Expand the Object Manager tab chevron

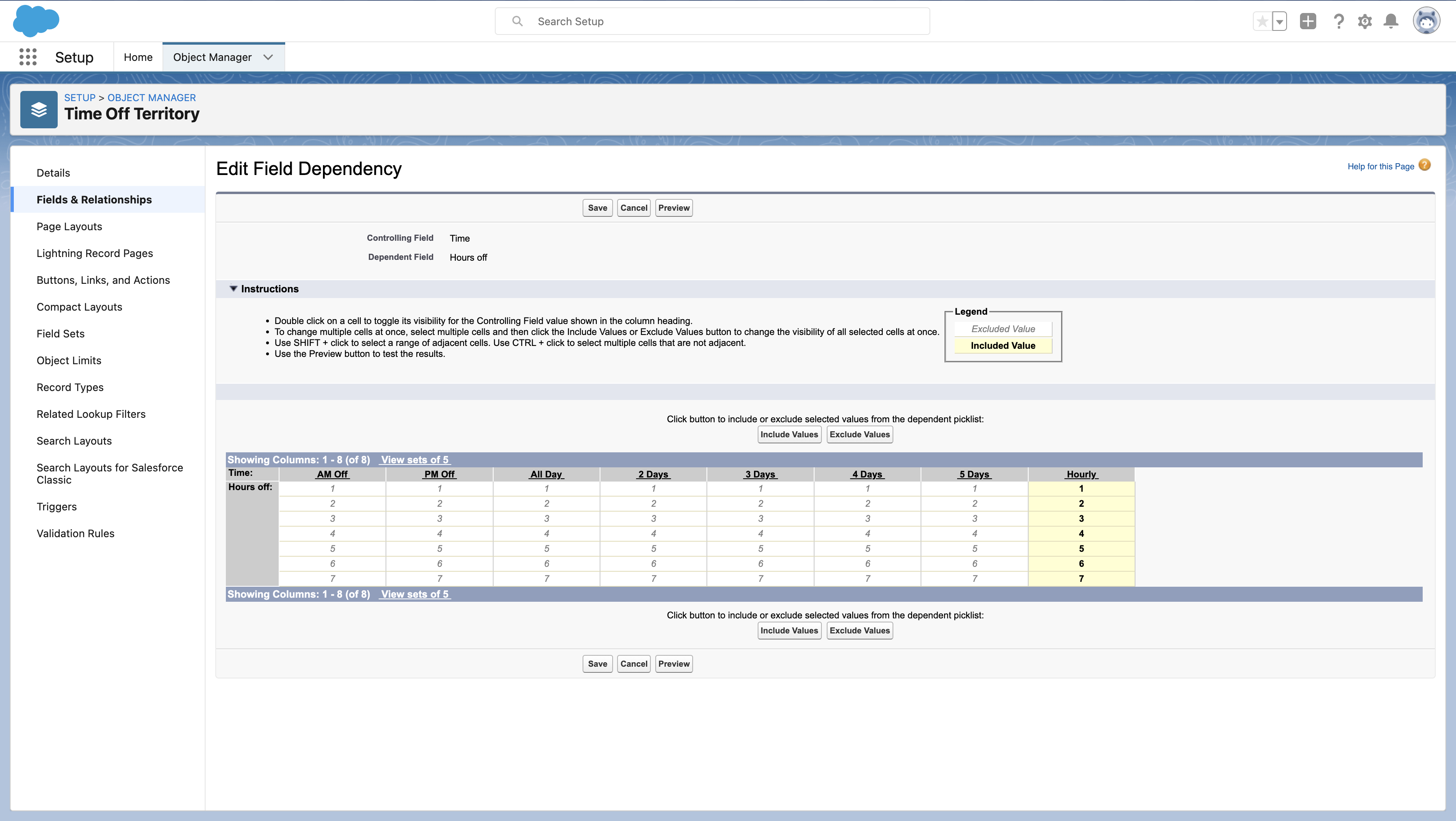(x=268, y=57)
